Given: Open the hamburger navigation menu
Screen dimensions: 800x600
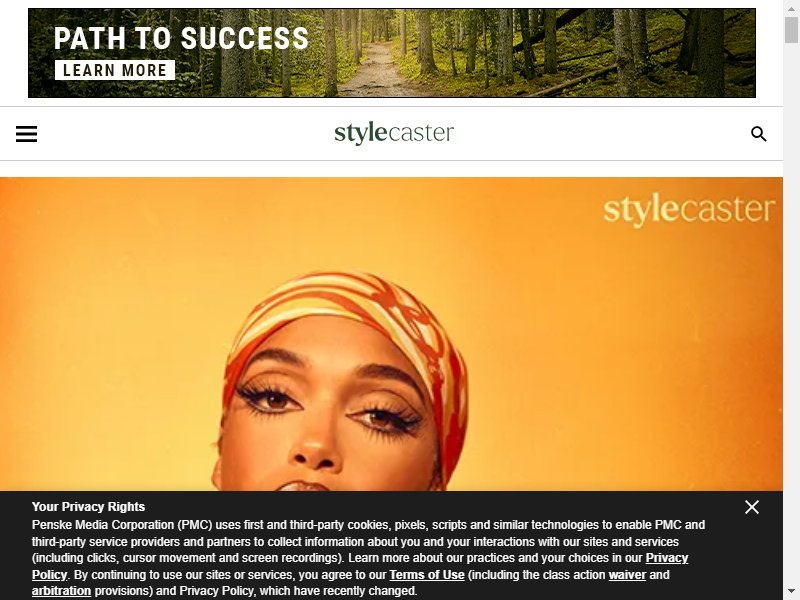Looking at the screenshot, I should (x=27, y=134).
